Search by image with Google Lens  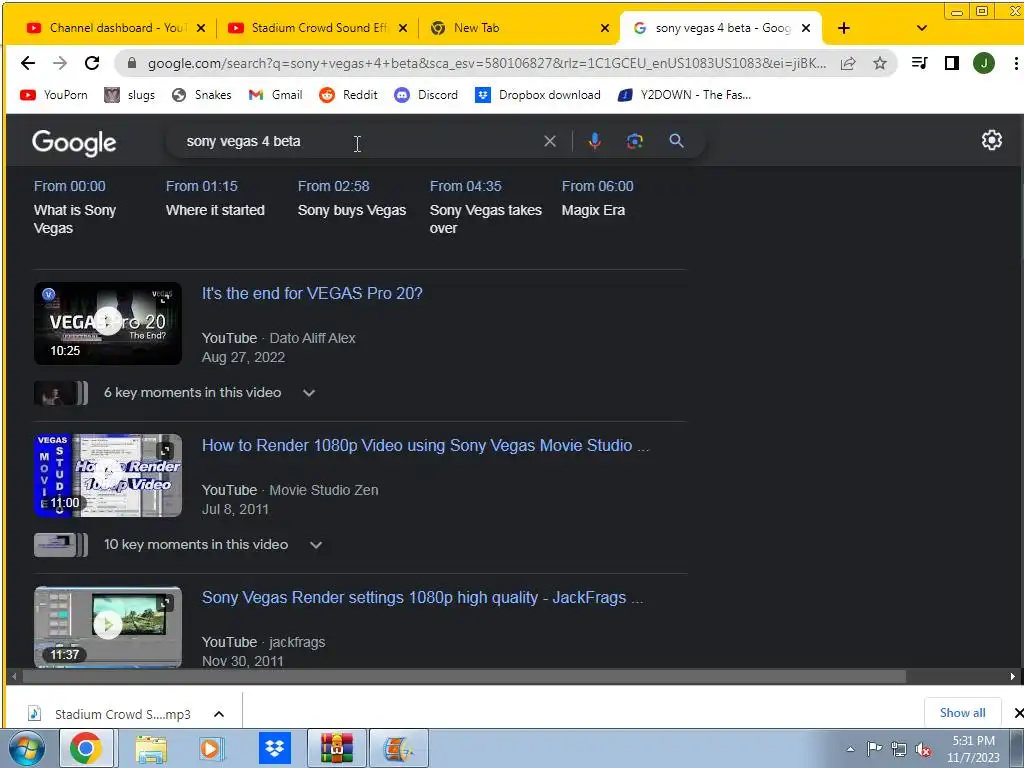(x=635, y=141)
